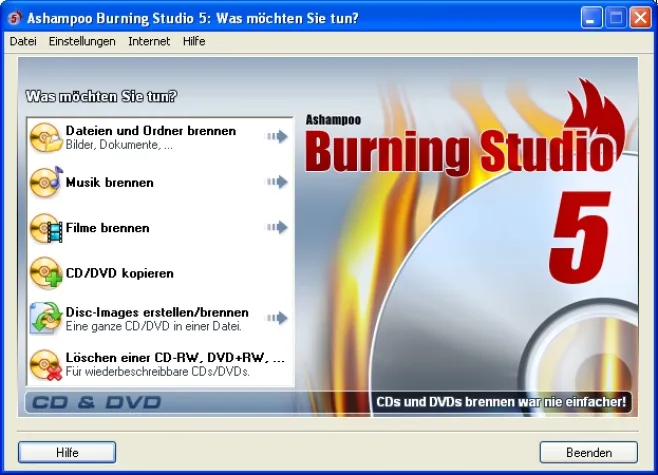Select the Filme brennen label
This screenshot has width=658, height=475.
click(107, 228)
